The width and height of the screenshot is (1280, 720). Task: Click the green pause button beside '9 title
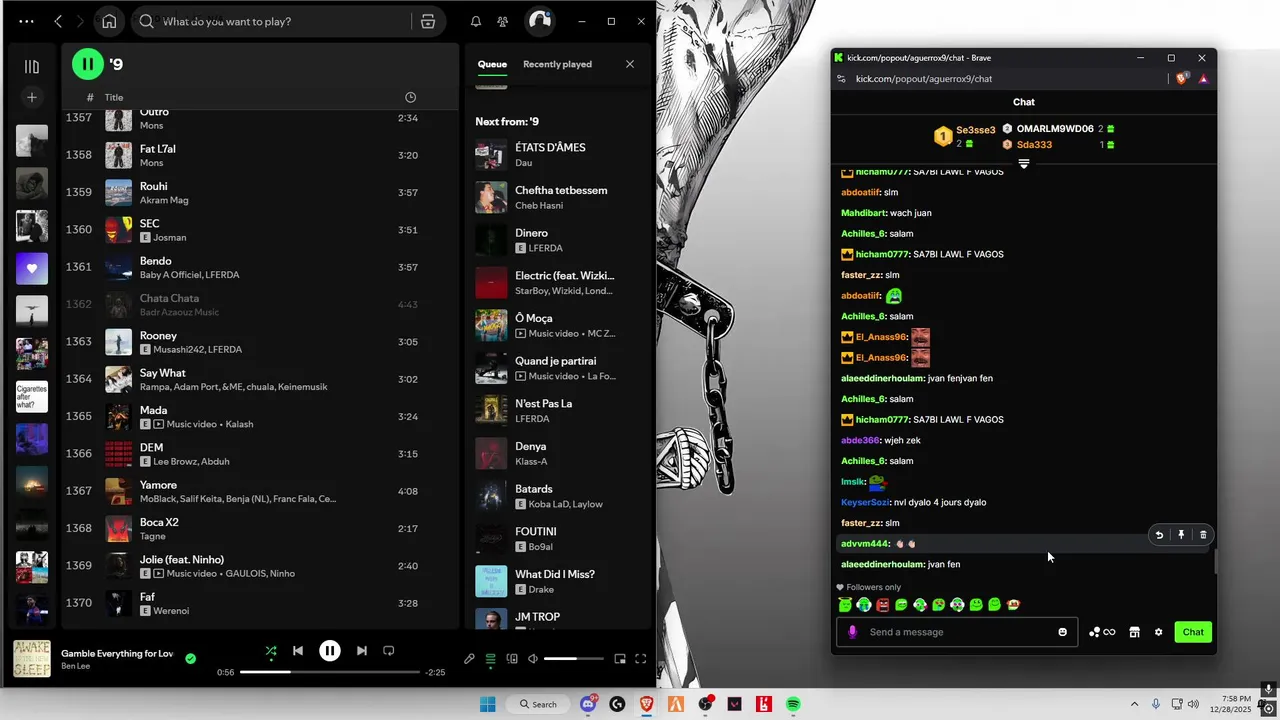point(88,64)
